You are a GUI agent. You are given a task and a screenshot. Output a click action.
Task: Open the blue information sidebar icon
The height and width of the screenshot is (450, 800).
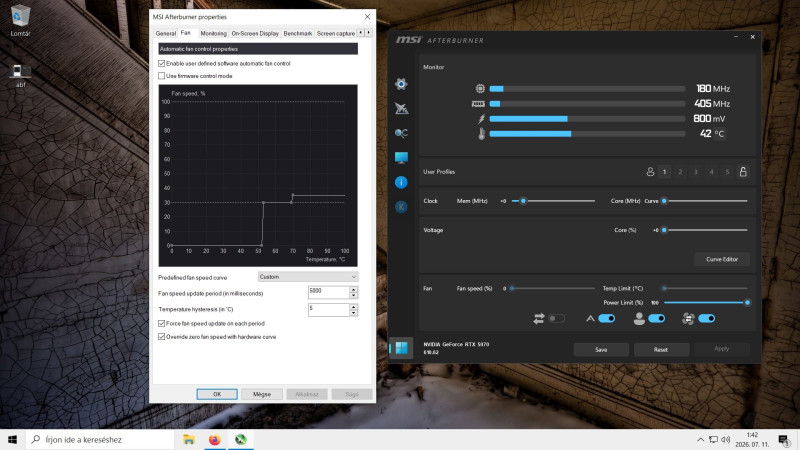(x=401, y=182)
